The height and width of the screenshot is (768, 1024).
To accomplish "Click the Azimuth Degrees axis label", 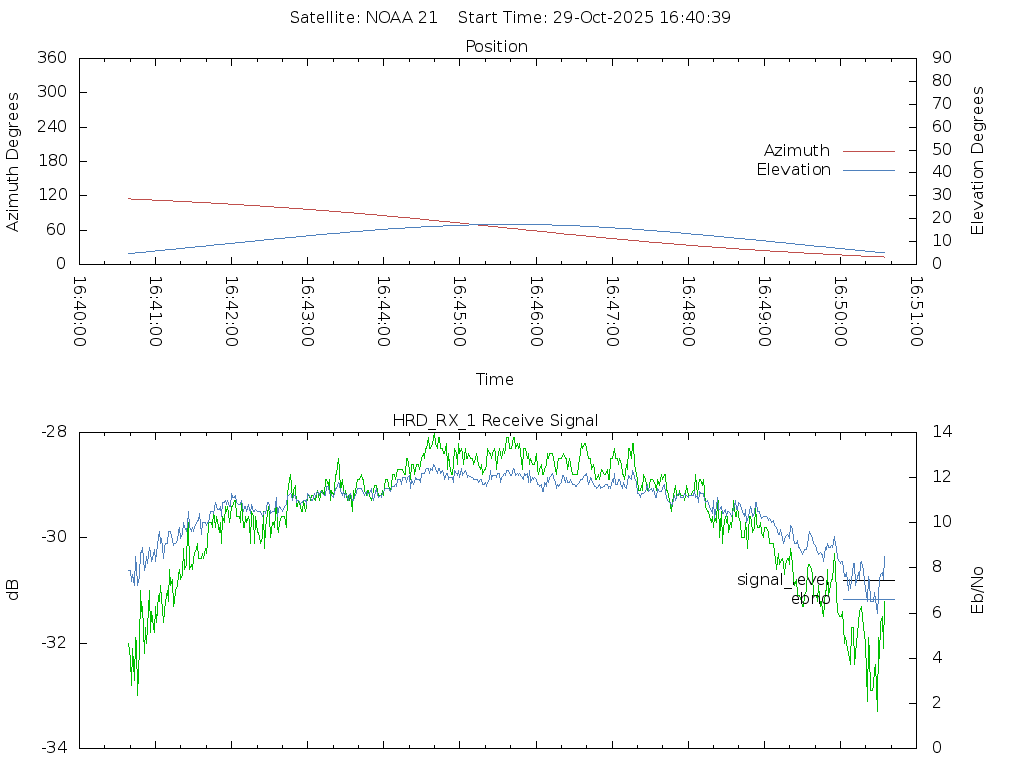I will tap(13, 161).
